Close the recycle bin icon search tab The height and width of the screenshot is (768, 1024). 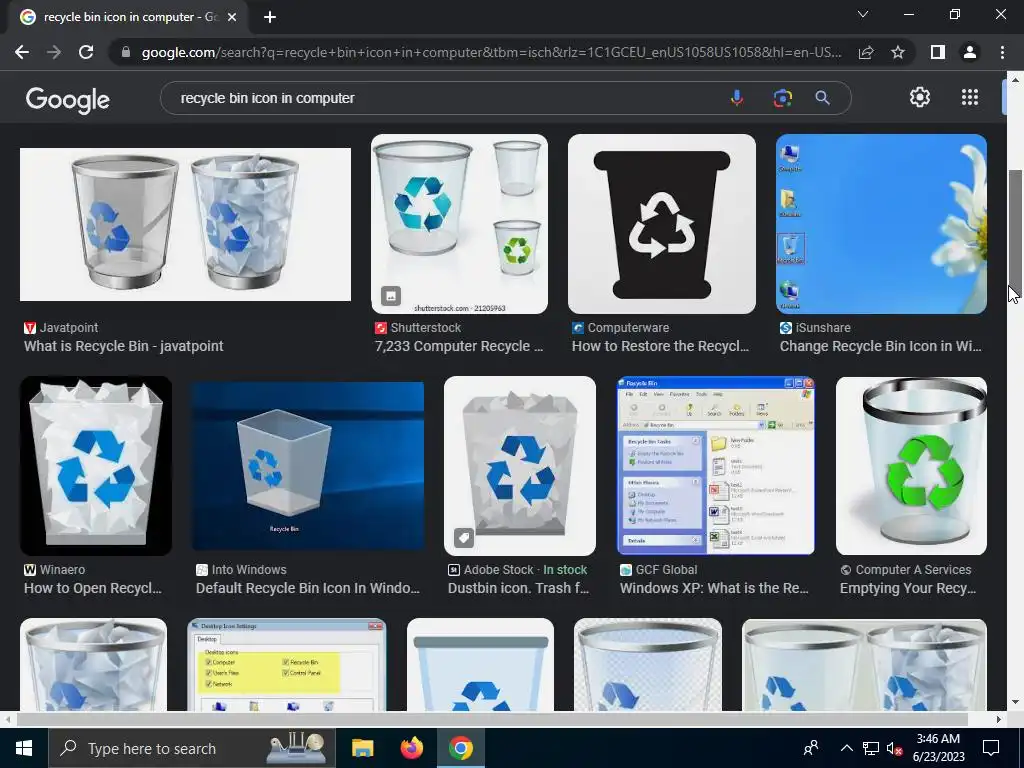(232, 18)
